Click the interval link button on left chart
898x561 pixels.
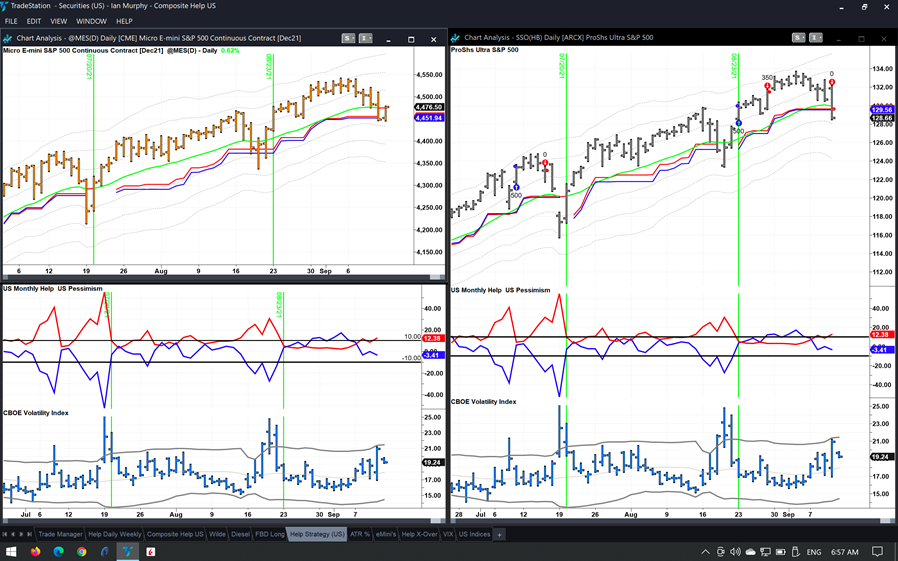(x=365, y=38)
